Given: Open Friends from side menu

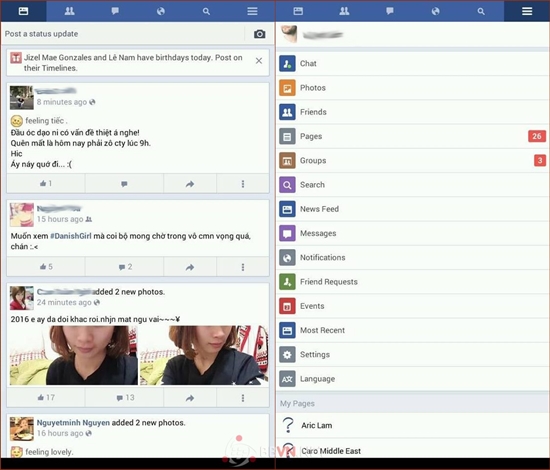Looking at the screenshot, I should pos(413,112).
